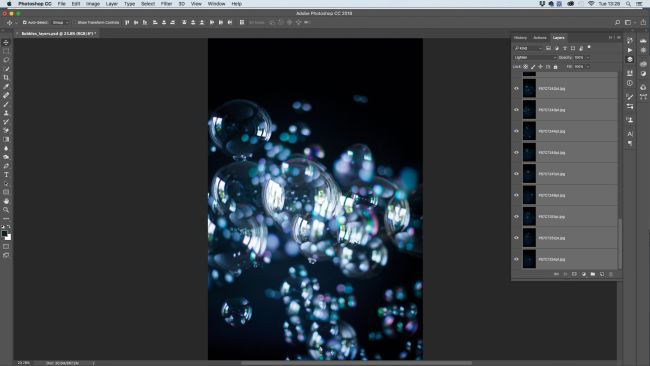
Task: Click the delete layer trash icon
Action: coord(611,274)
